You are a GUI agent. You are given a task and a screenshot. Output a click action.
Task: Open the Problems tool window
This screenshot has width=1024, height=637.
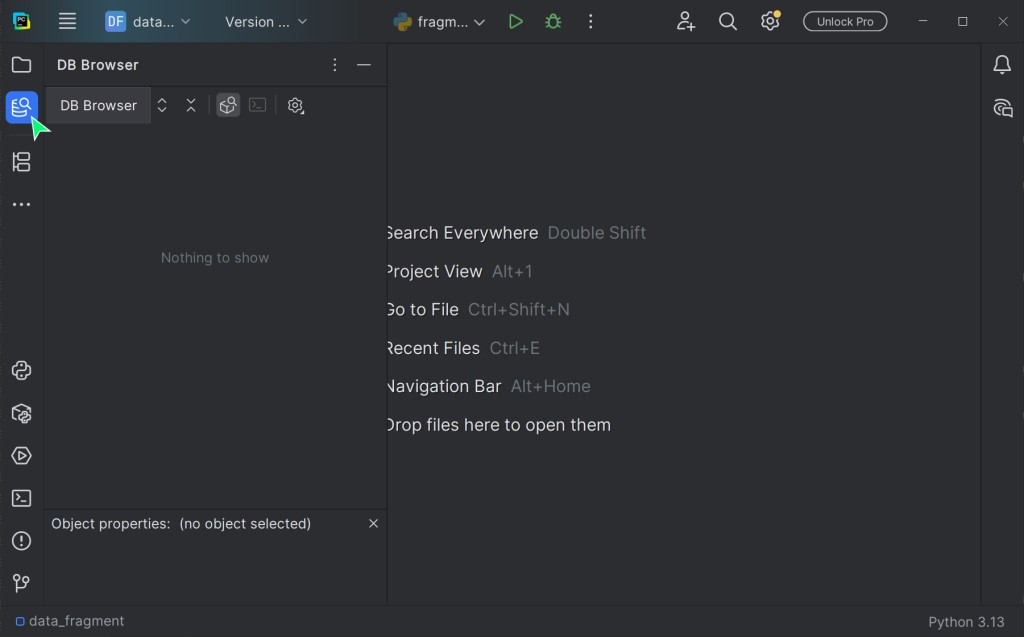(21, 541)
